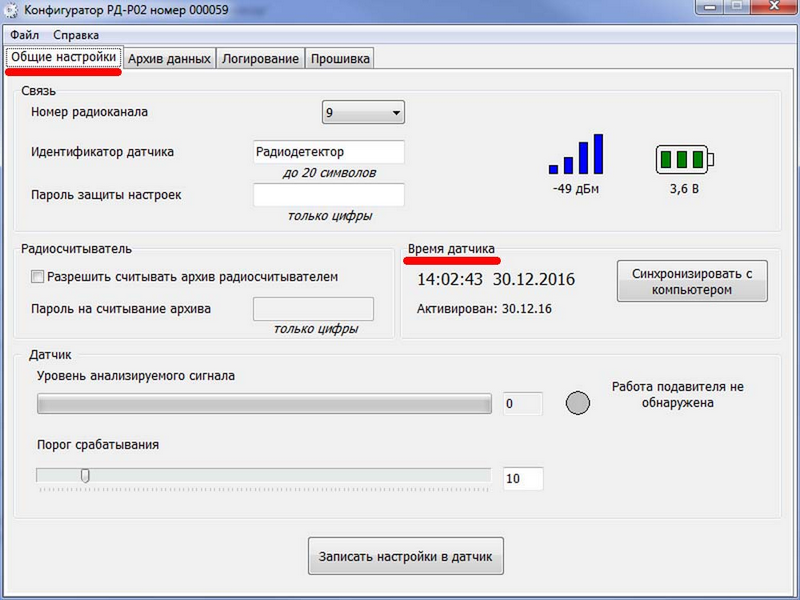Click the signal strength bars icon
This screenshot has width=800, height=600.
pos(576,154)
